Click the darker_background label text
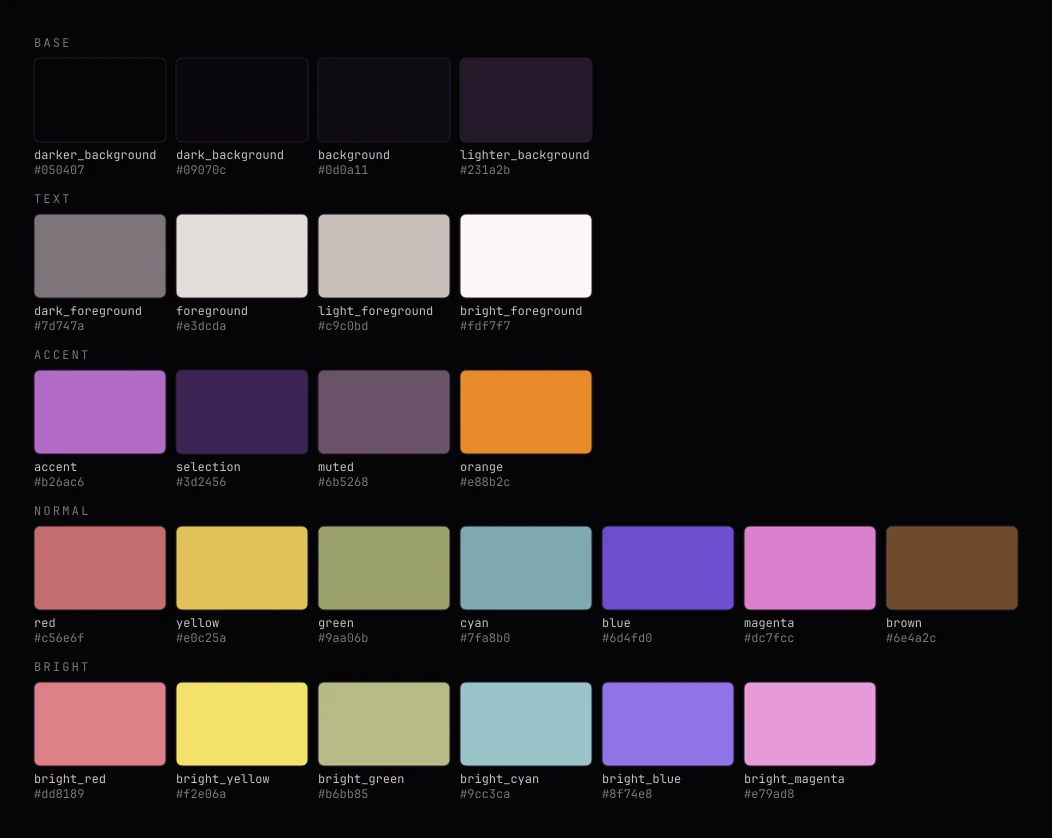This screenshot has width=1052, height=838. tap(95, 155)
